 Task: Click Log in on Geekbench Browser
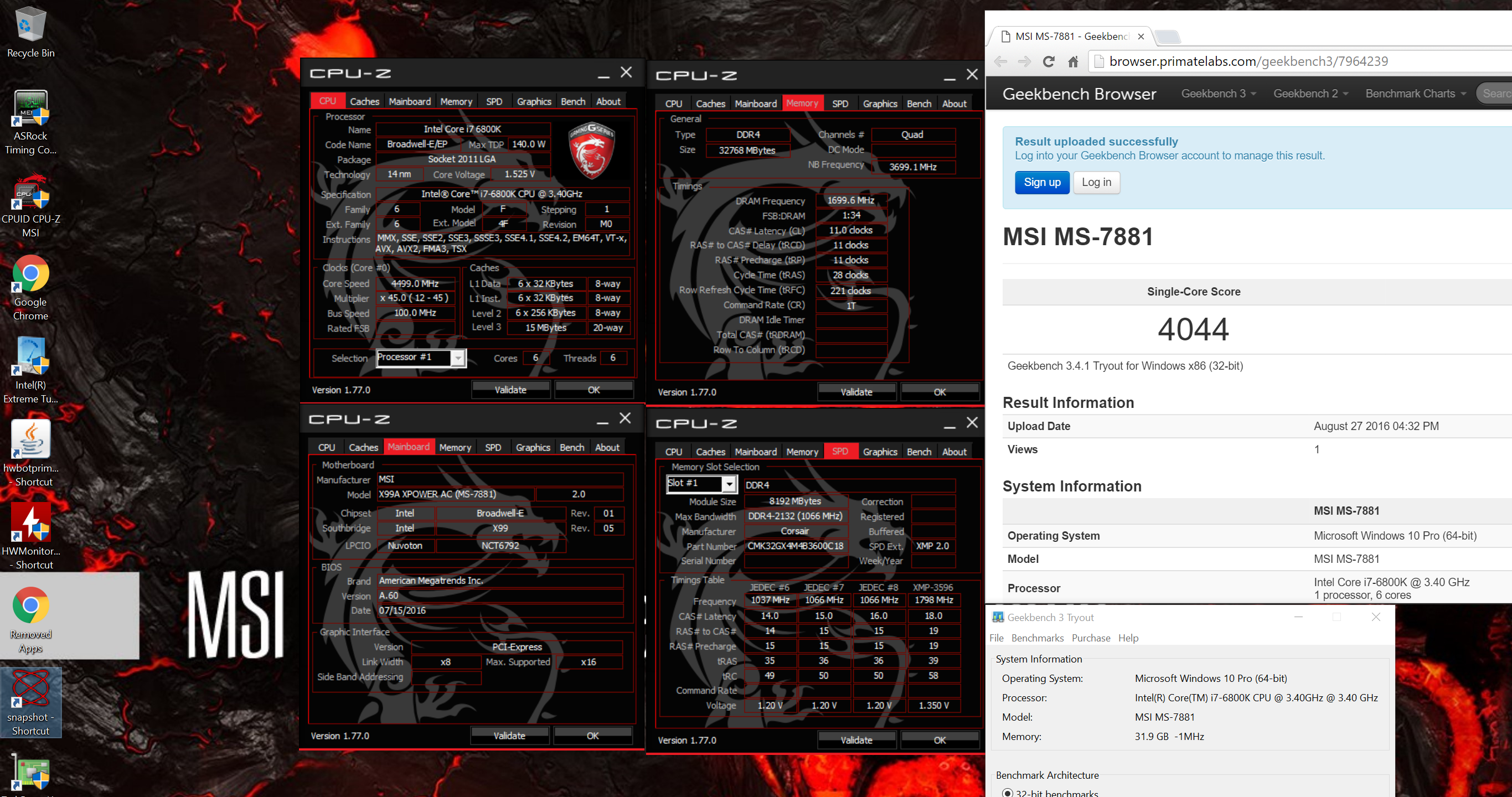click(x=1096, y=183)
